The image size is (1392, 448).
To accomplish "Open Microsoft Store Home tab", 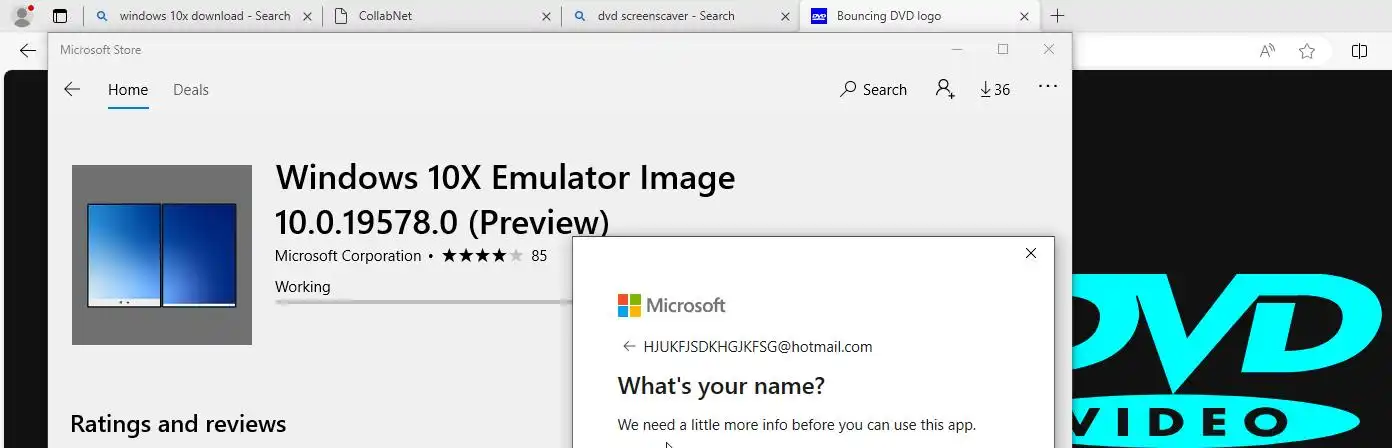I will pyautogui.click(x=128, y=90).
